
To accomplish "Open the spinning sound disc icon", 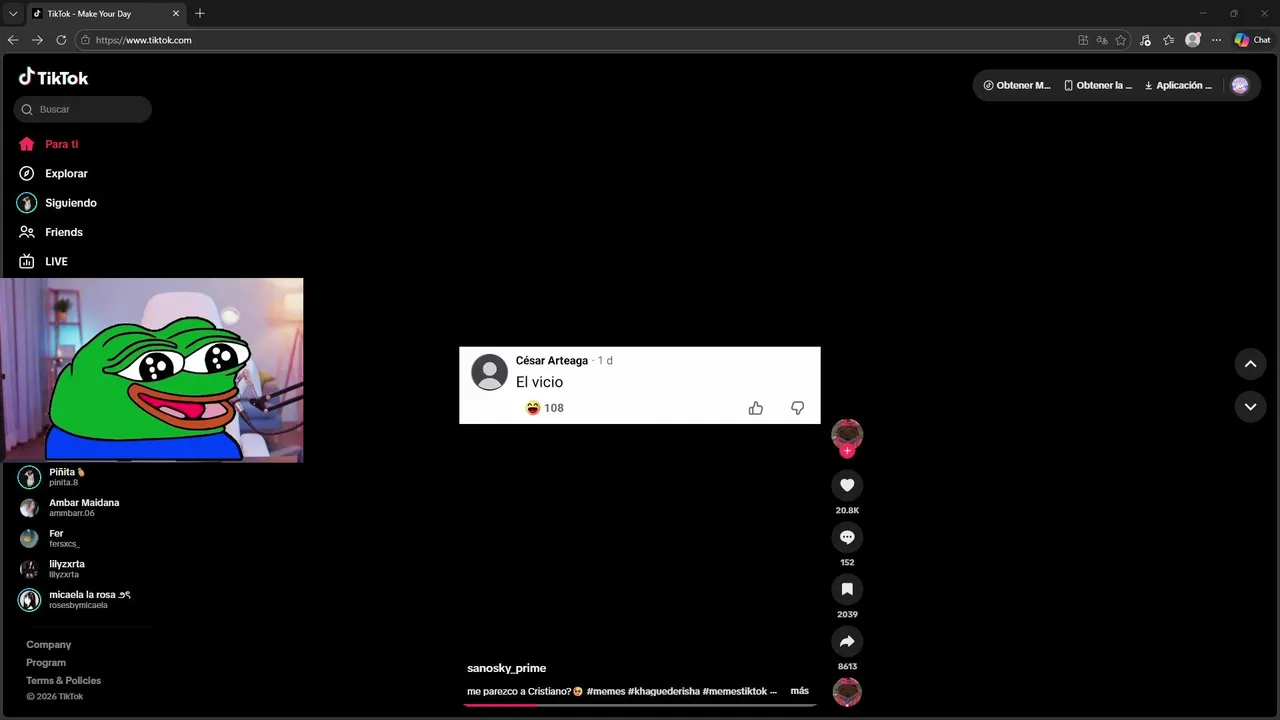I will pos(847,692).
